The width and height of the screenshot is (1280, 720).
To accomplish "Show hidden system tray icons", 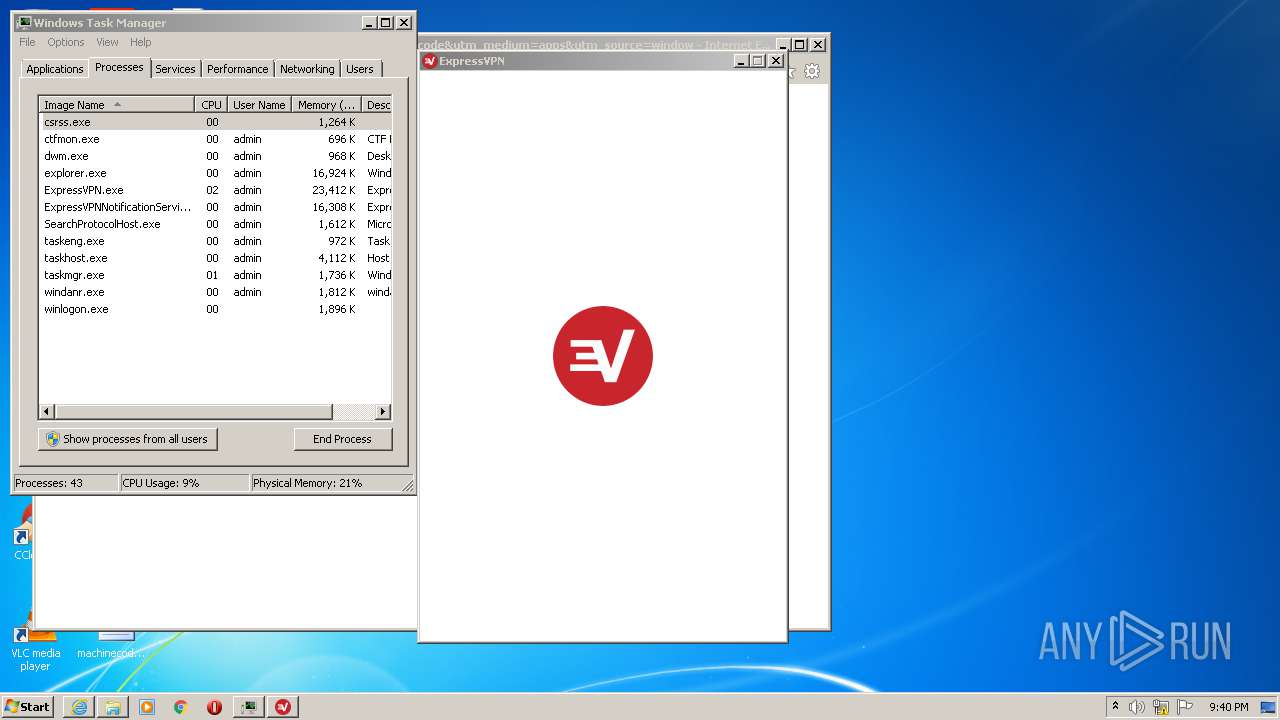I will coord(1115,707).
